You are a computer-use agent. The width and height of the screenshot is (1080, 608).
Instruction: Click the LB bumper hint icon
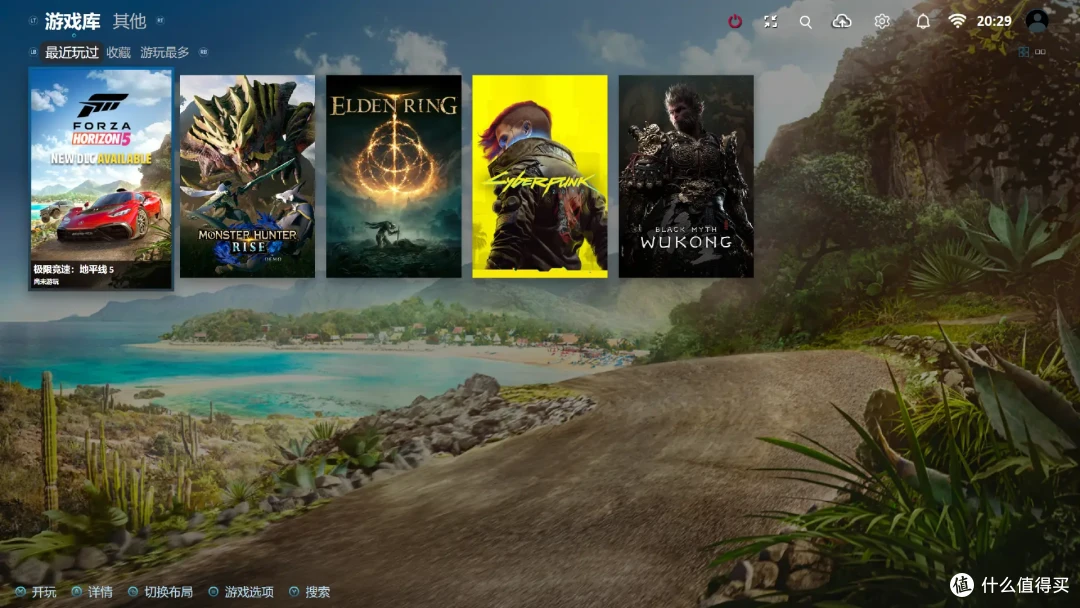click(x=33, y=52)
